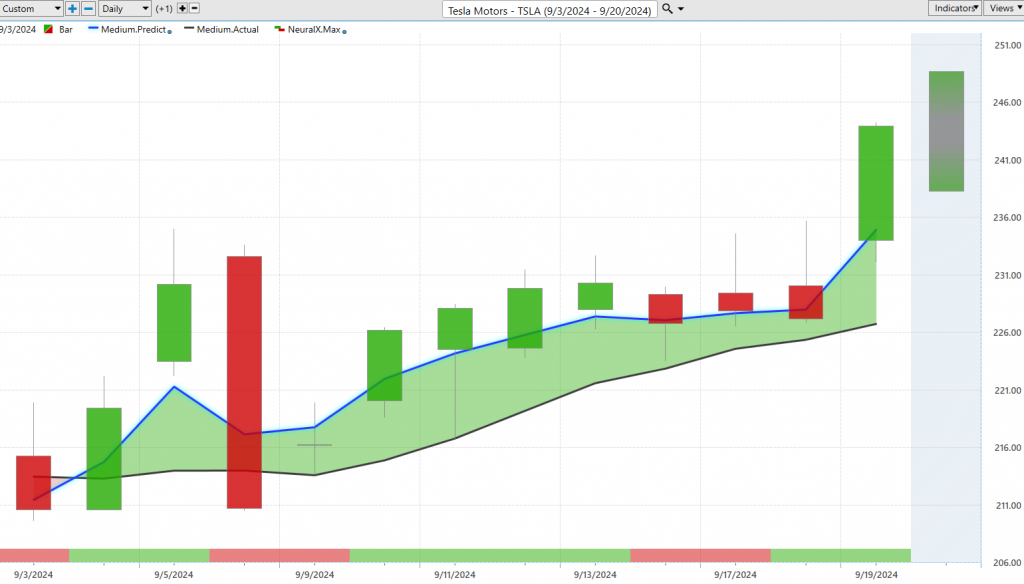This screenshot has height=584, width=1024.
Task: Click the NeuralX.Max legend label
Action: click(x=314, y=29)
